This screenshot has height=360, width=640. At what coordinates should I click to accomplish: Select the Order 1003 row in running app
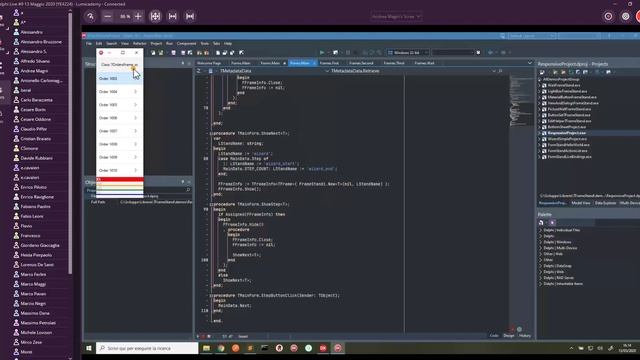[120, 79]
